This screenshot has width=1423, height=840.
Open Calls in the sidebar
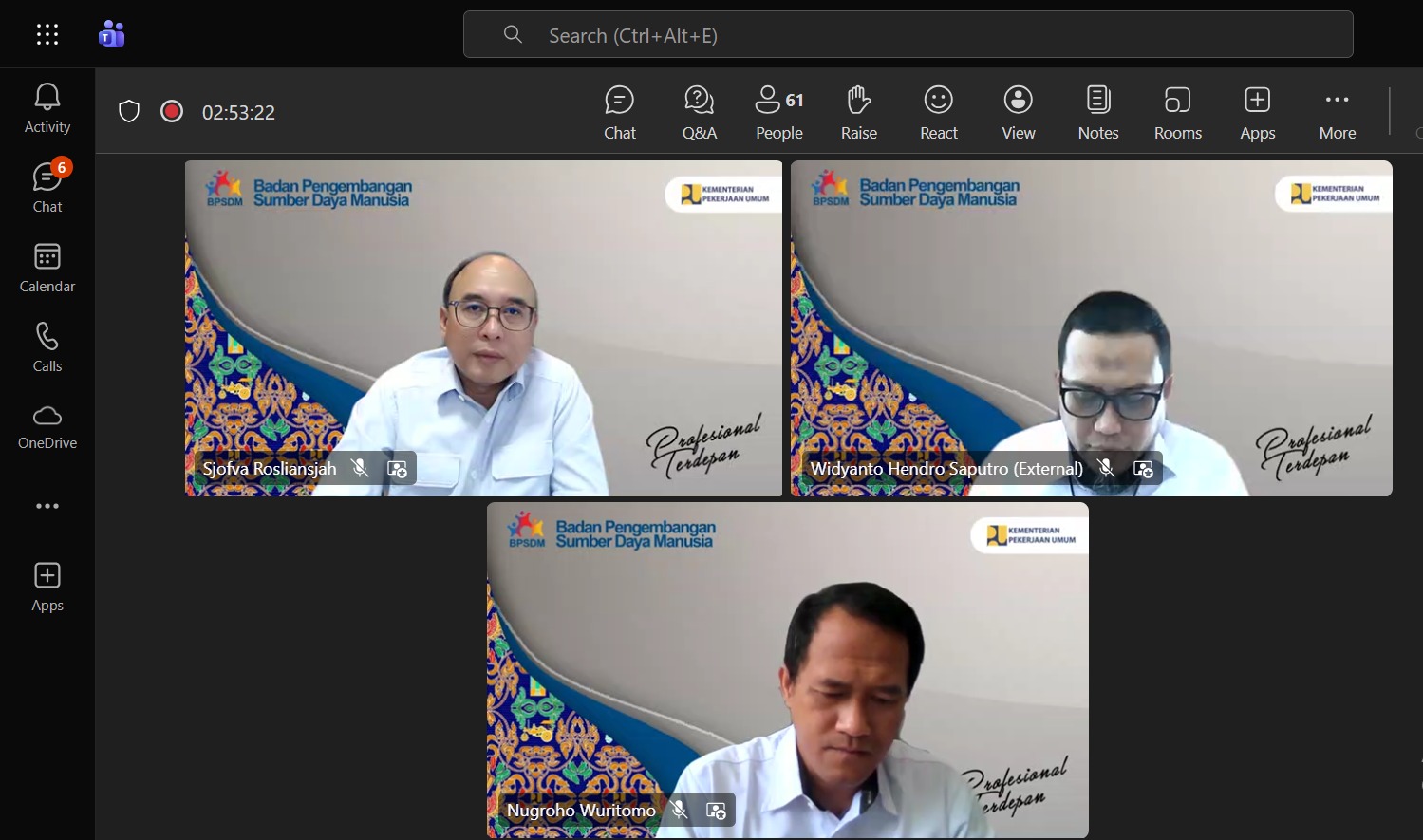click(x=47, y=347)
